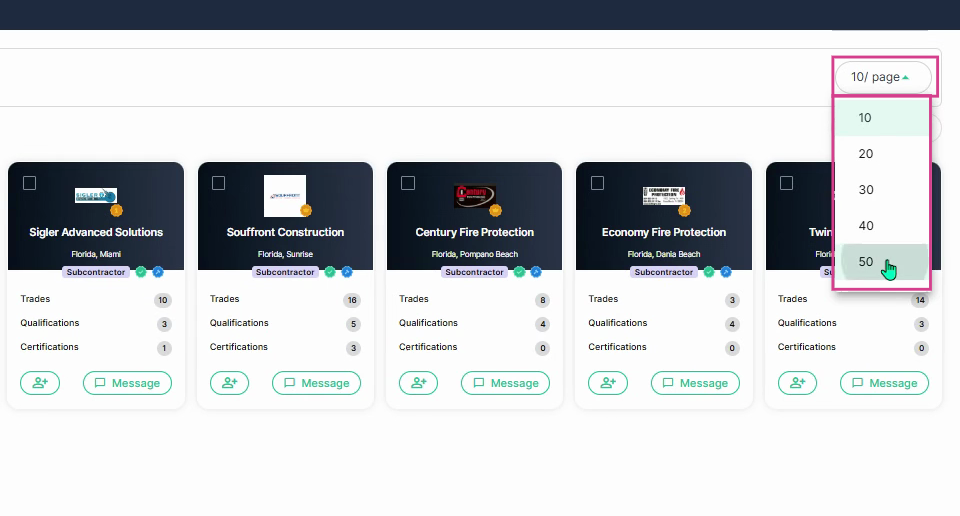Click Century Fire Protection logo thumbnail
Screen dimensions: 960x516
[474, 196]
